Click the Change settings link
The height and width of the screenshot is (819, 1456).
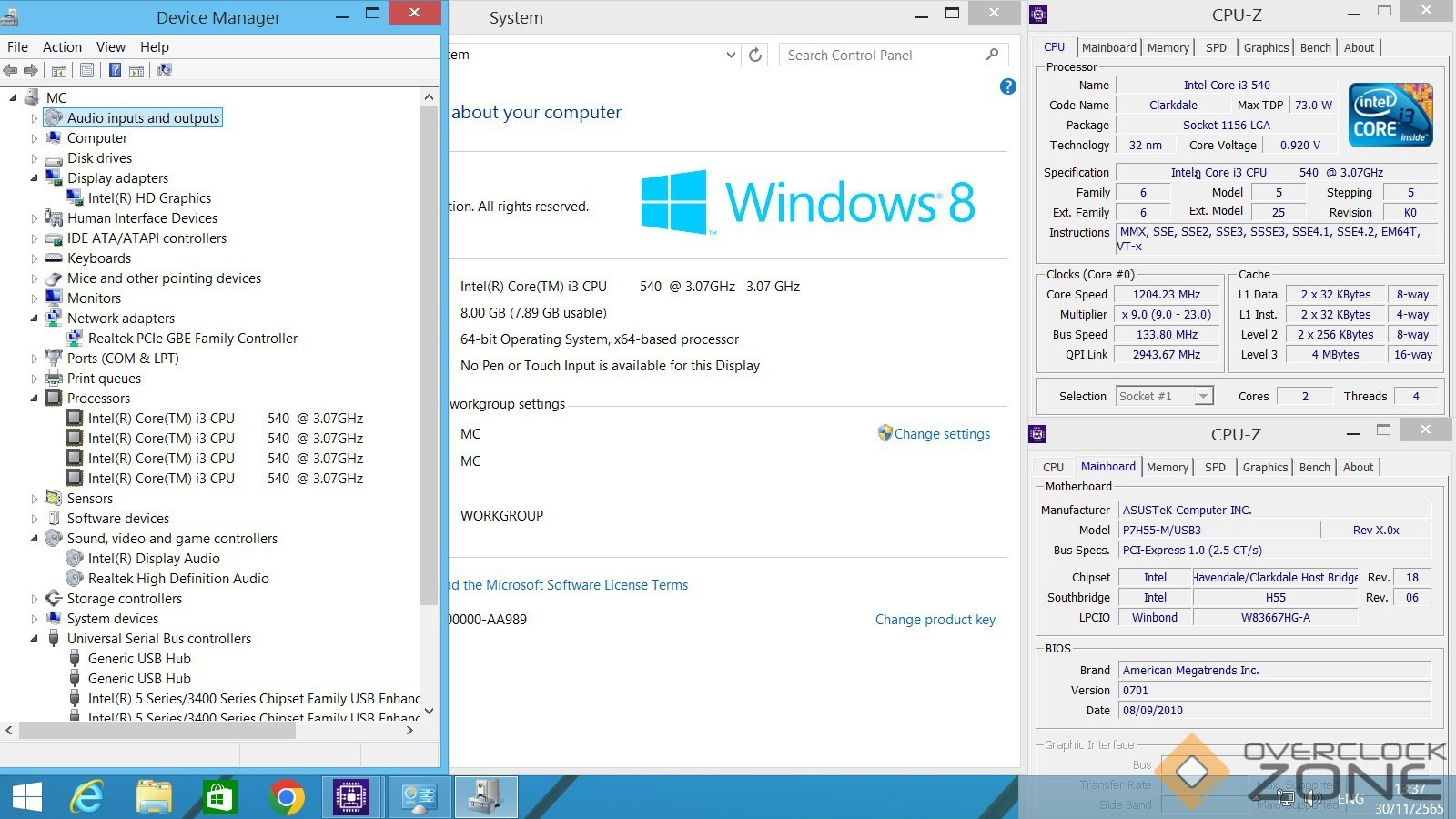tap(942, 434)
